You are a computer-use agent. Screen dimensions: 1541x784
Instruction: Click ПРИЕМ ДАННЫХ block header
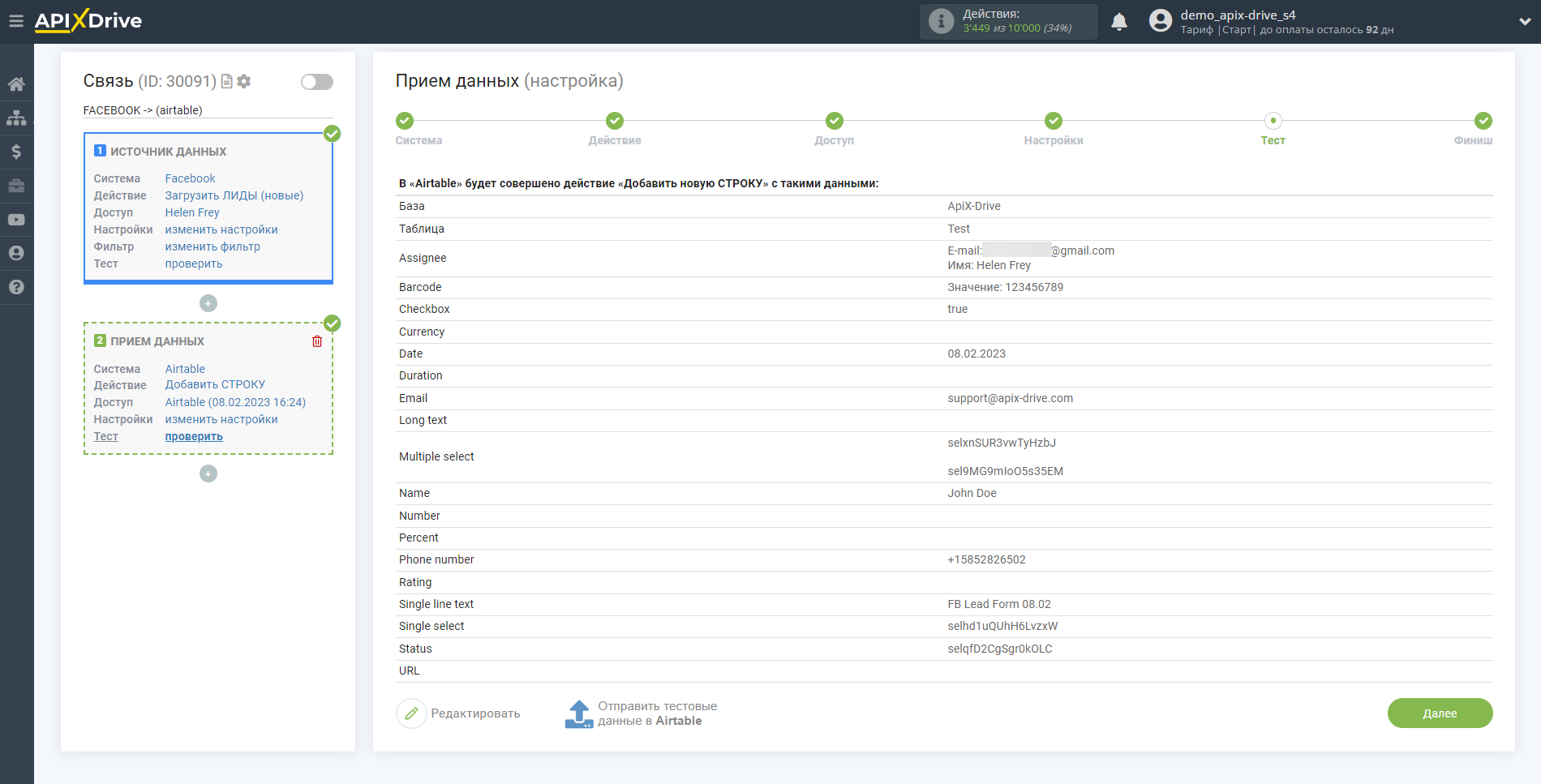(157, 341)
